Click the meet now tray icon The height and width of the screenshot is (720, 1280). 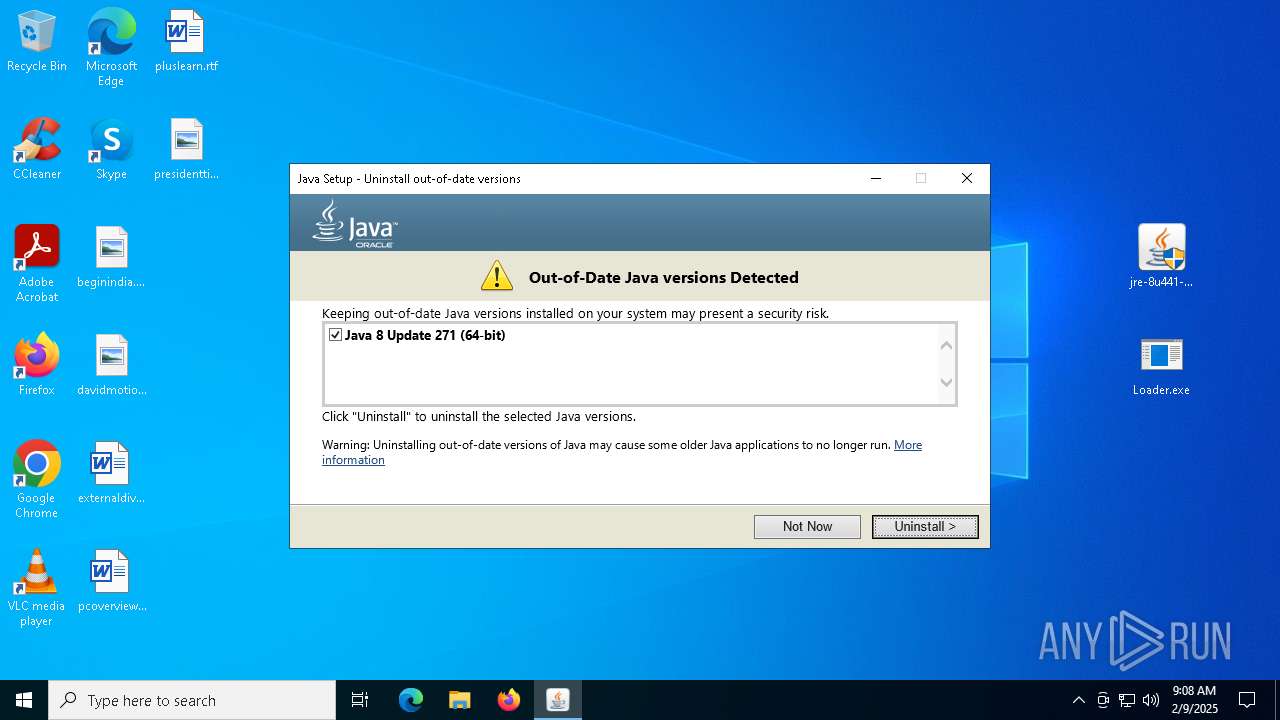1103,700
